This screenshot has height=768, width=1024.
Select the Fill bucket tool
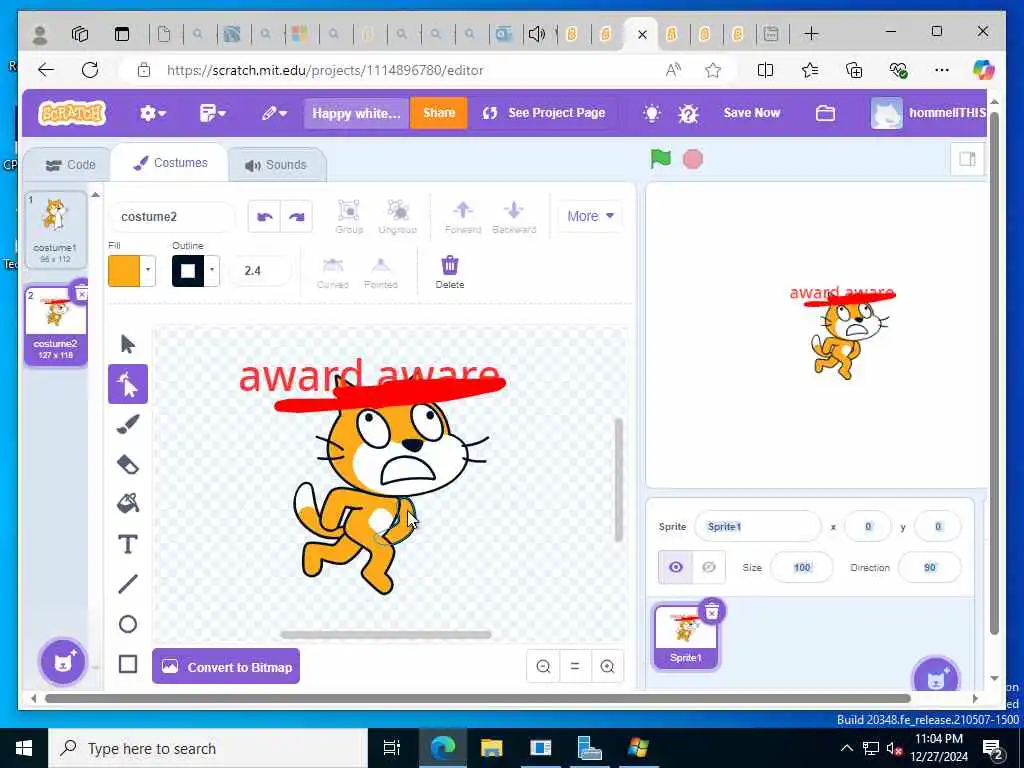(127, 504)
